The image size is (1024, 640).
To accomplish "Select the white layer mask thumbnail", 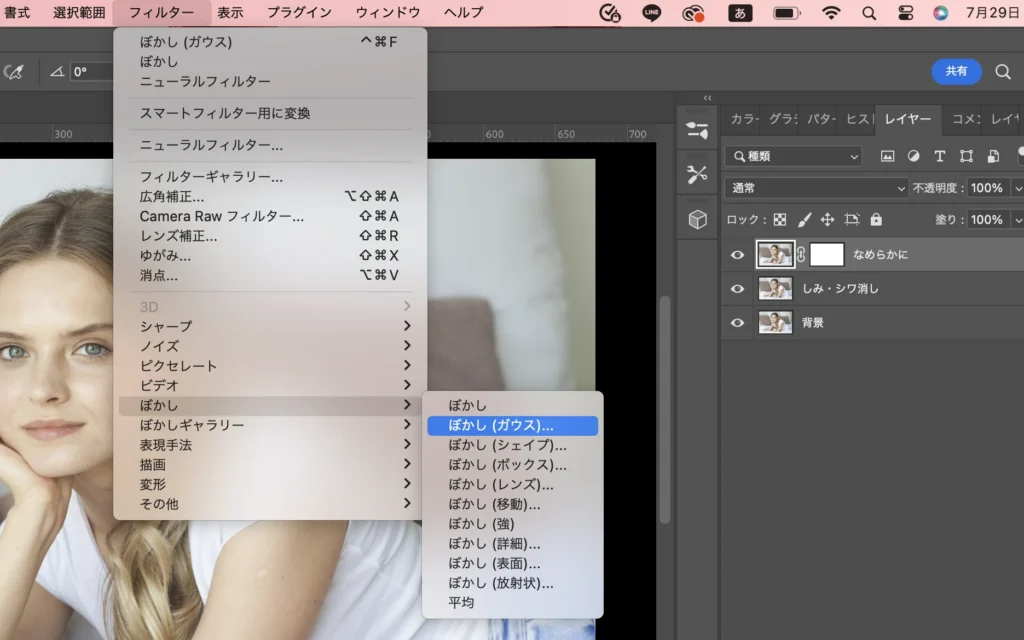I will 827,254.
